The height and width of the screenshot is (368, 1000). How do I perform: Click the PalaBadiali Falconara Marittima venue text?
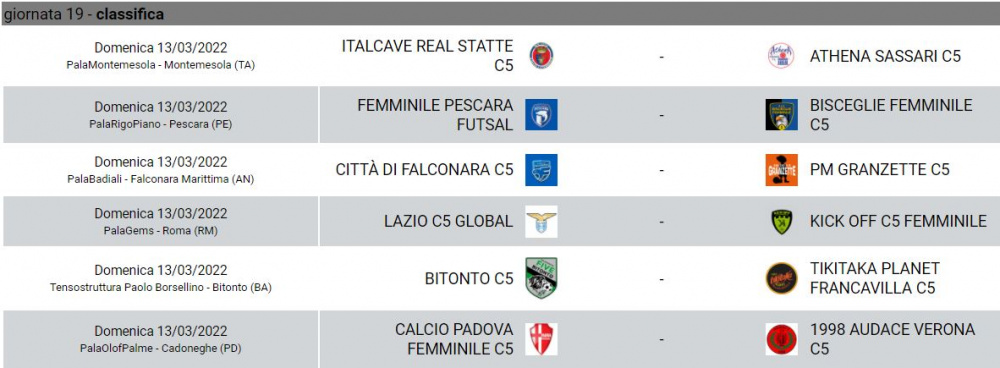coord(161,179)
